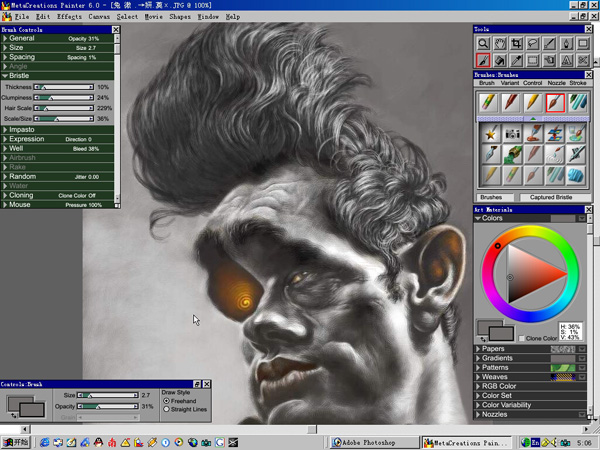Switch to Adobe Photoshop in taskbar
600x450 pixels.
[375, 442]
